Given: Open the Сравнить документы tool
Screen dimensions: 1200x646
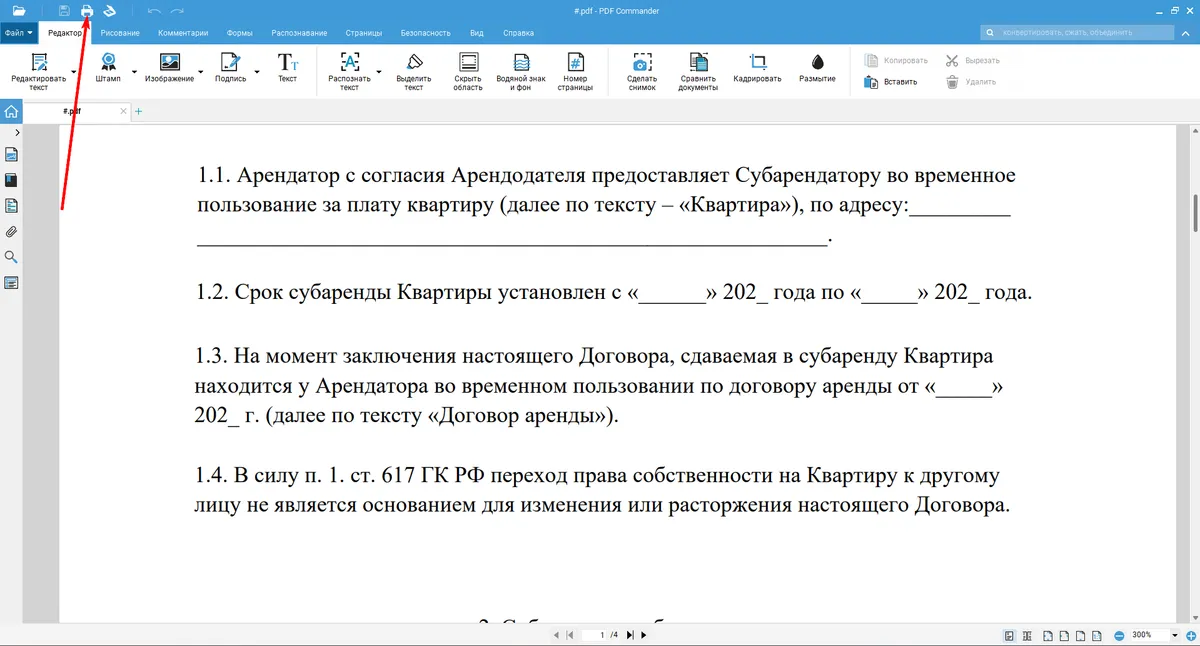Looking at the screenshot, I should point(698,71).
